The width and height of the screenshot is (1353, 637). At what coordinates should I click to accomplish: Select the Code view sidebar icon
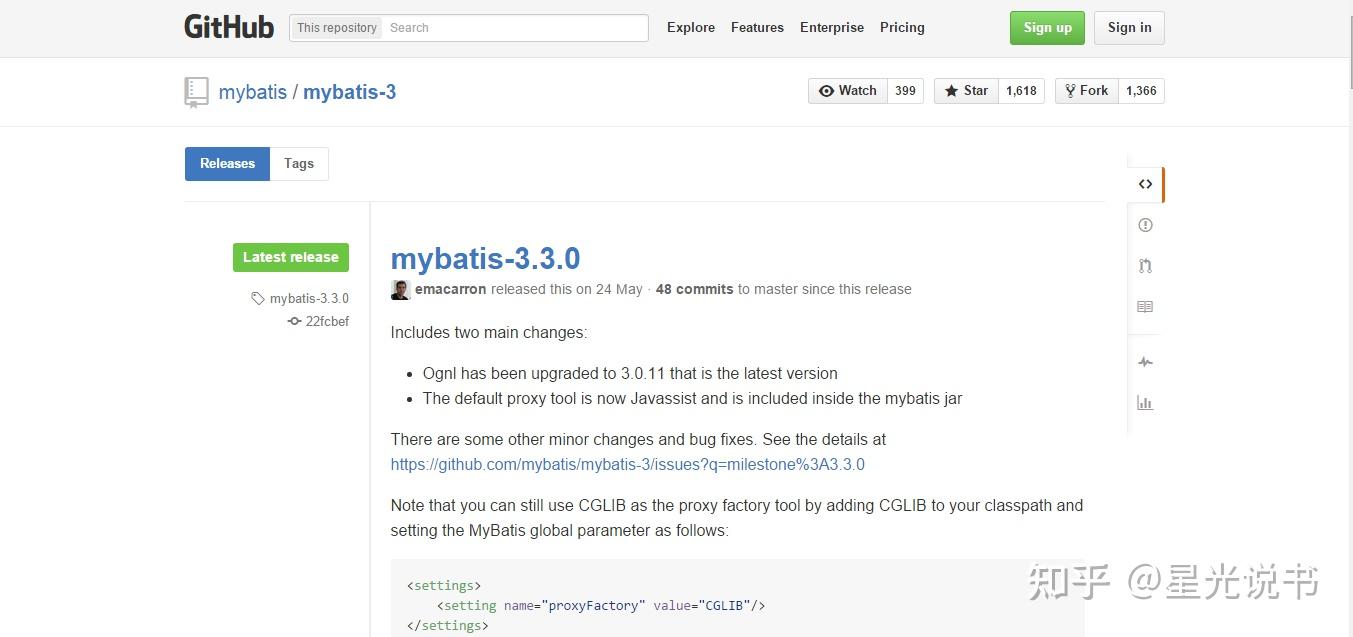coord(1145,184)
